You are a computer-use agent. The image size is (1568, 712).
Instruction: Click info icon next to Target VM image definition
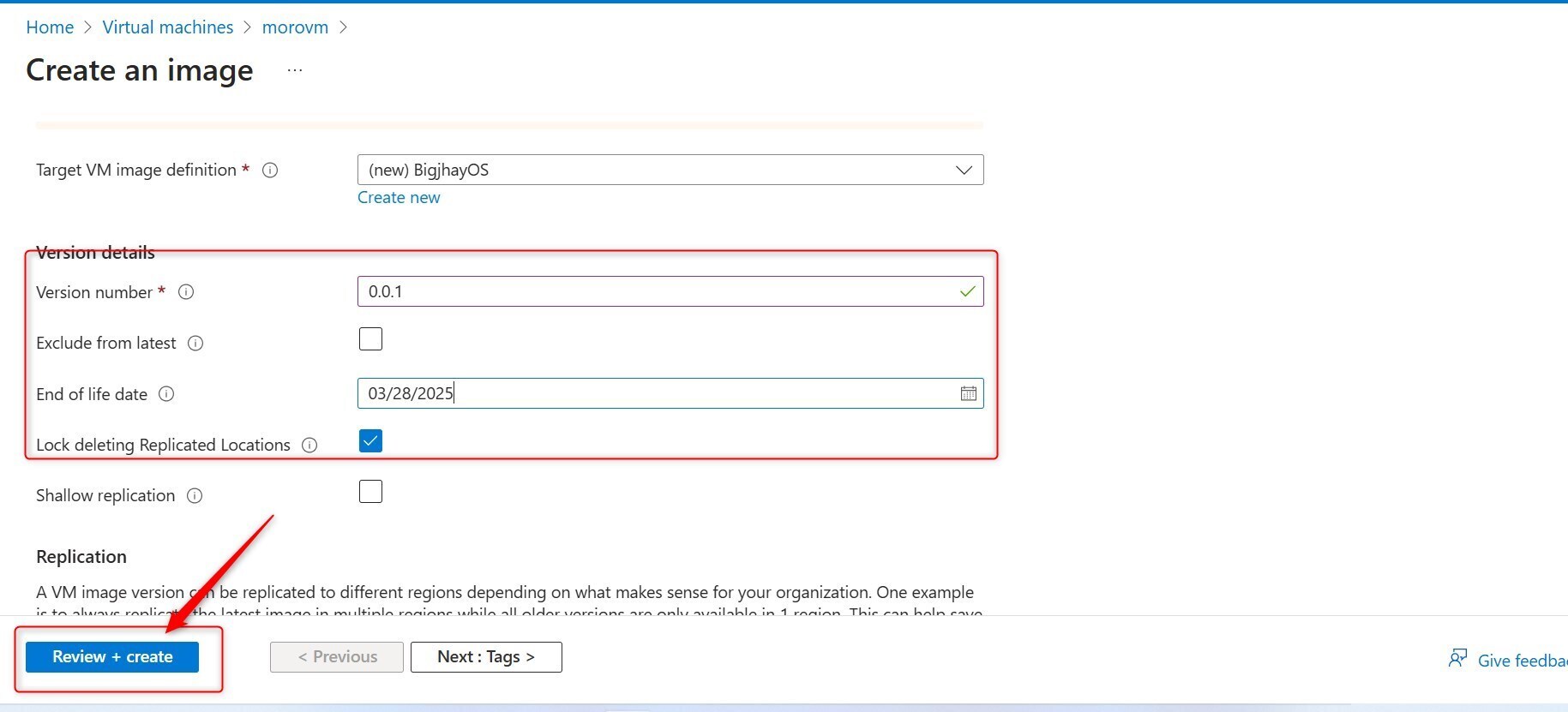click(270, 171)
